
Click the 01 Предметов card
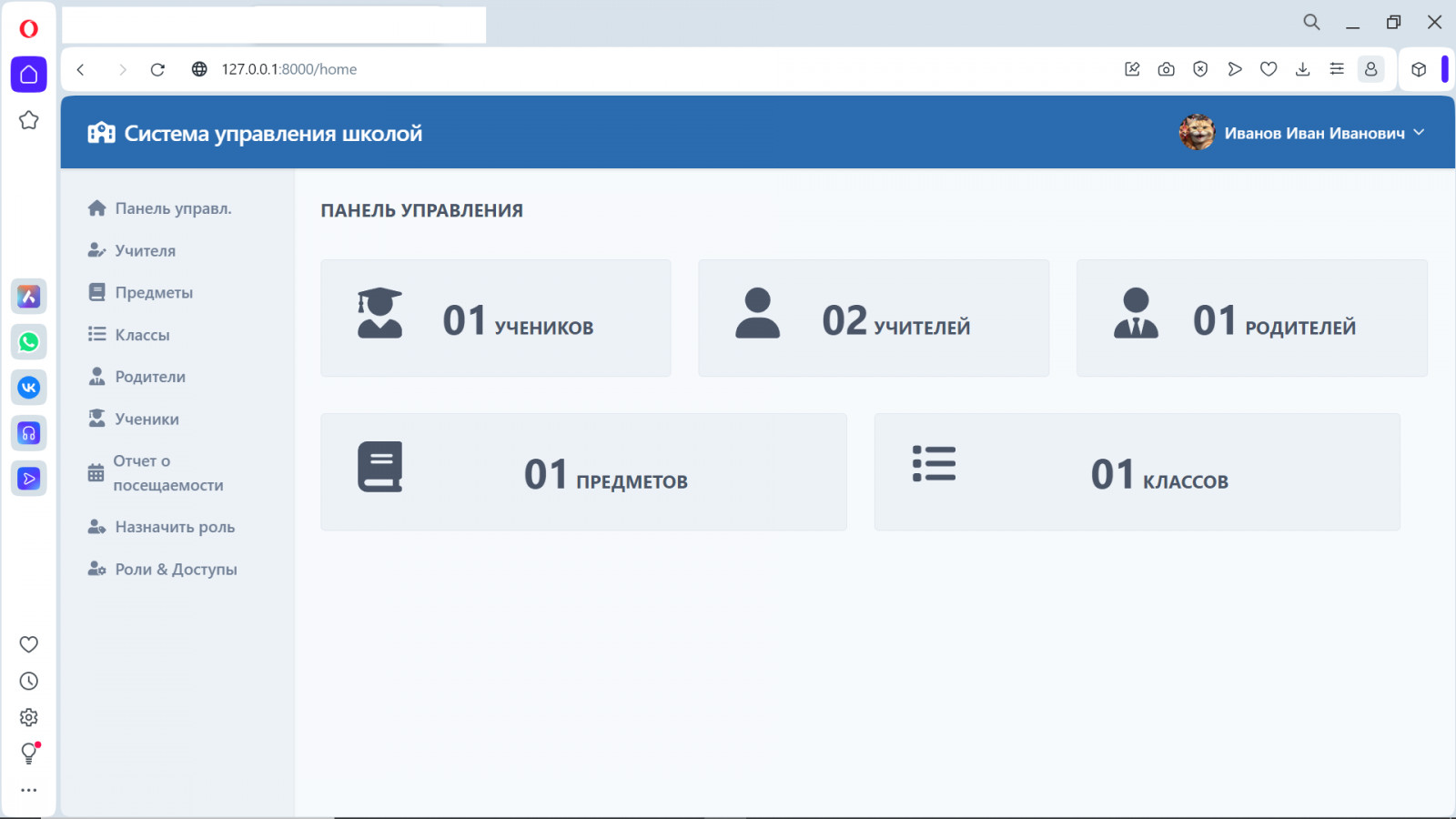[x=583, y=472]
